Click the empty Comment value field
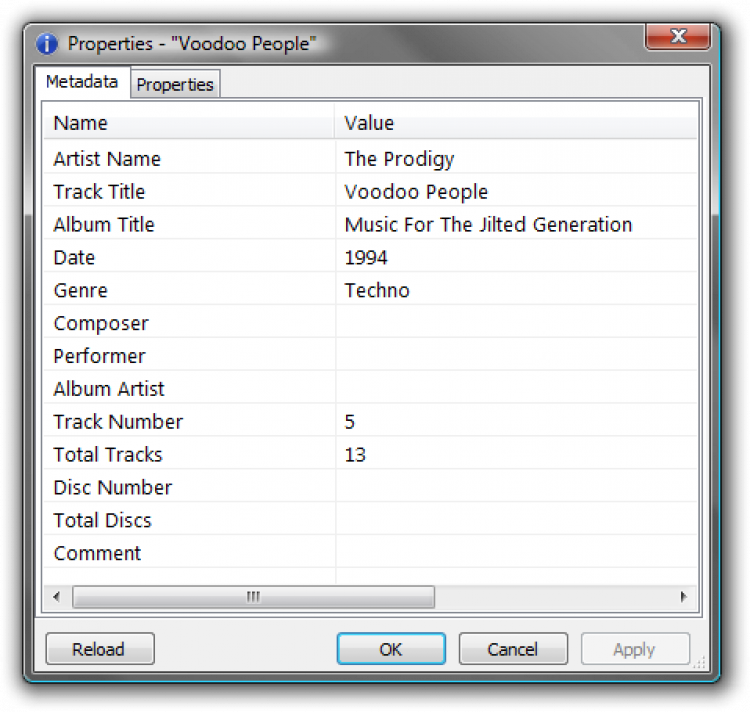 click(x=515, y=553)
